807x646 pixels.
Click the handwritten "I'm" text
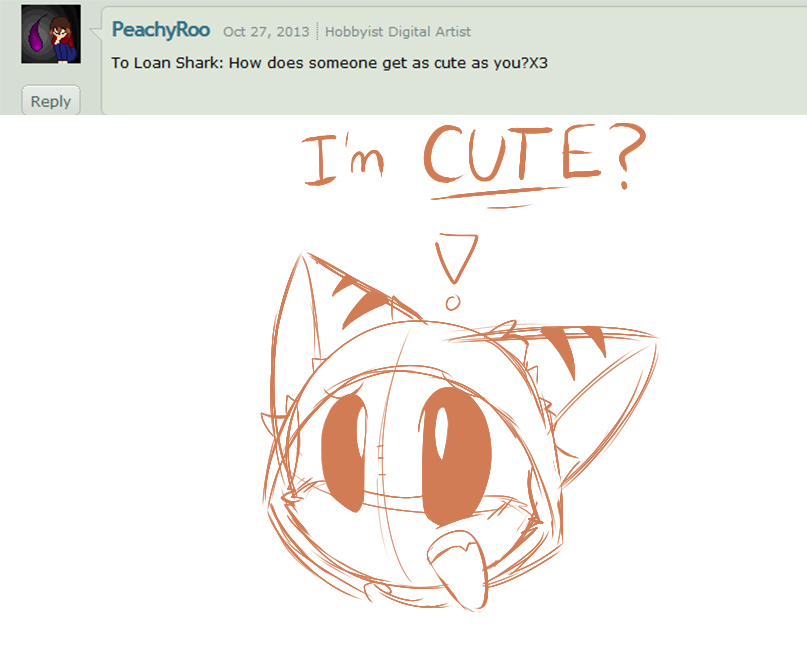[343, 159]
